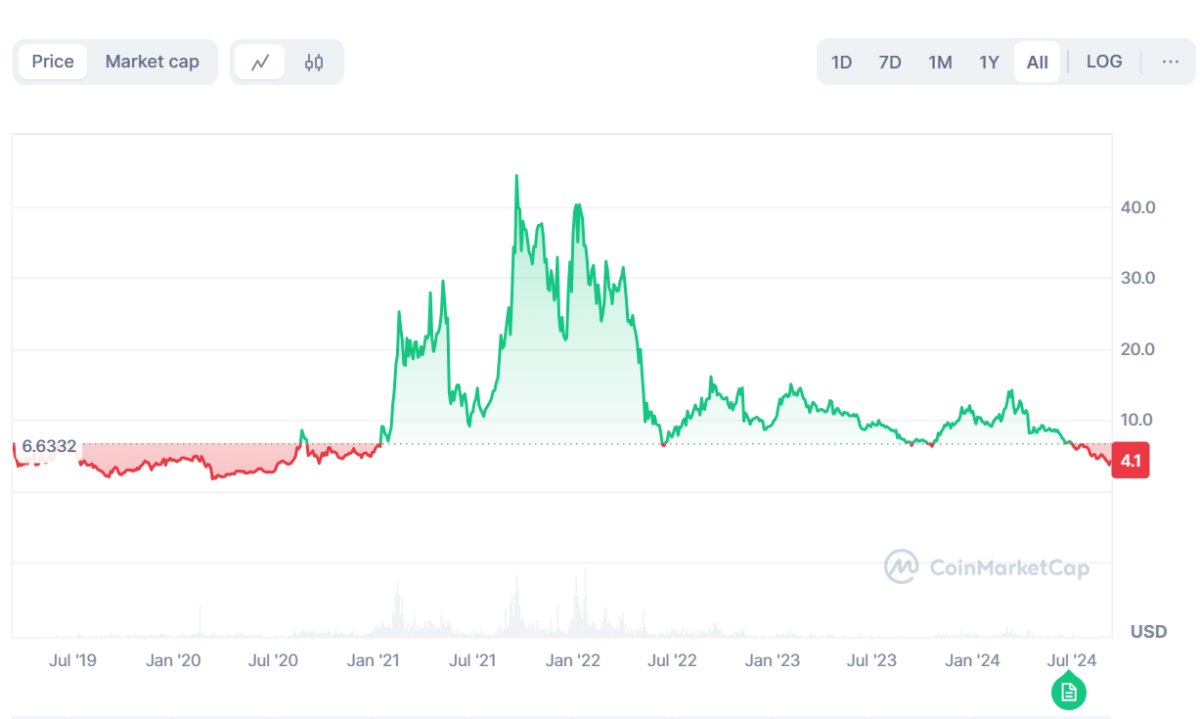Switch to the candlestick chart icon
Viewport: 1200px width, 719px height.
pos(314,62)
